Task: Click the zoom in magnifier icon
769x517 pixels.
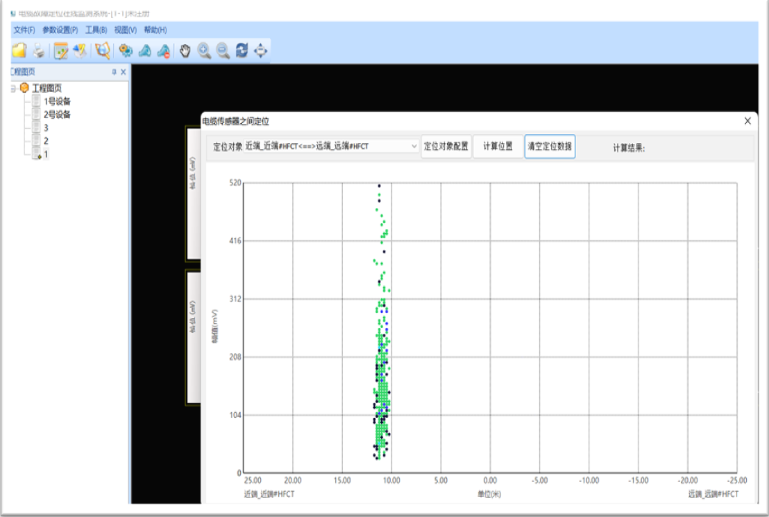Action: [x=204, y=50]
